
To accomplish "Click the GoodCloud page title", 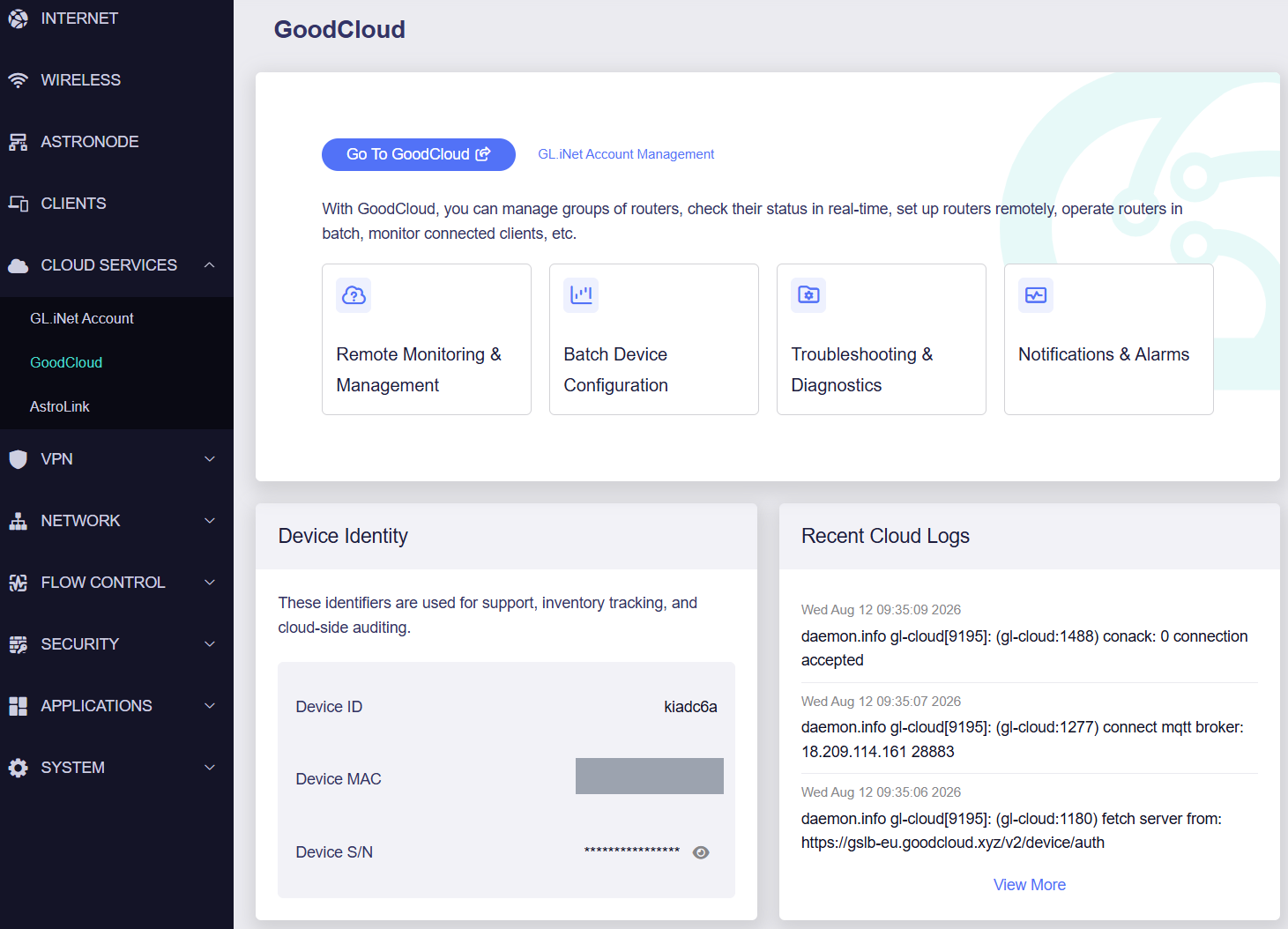I will coord(339,29).
